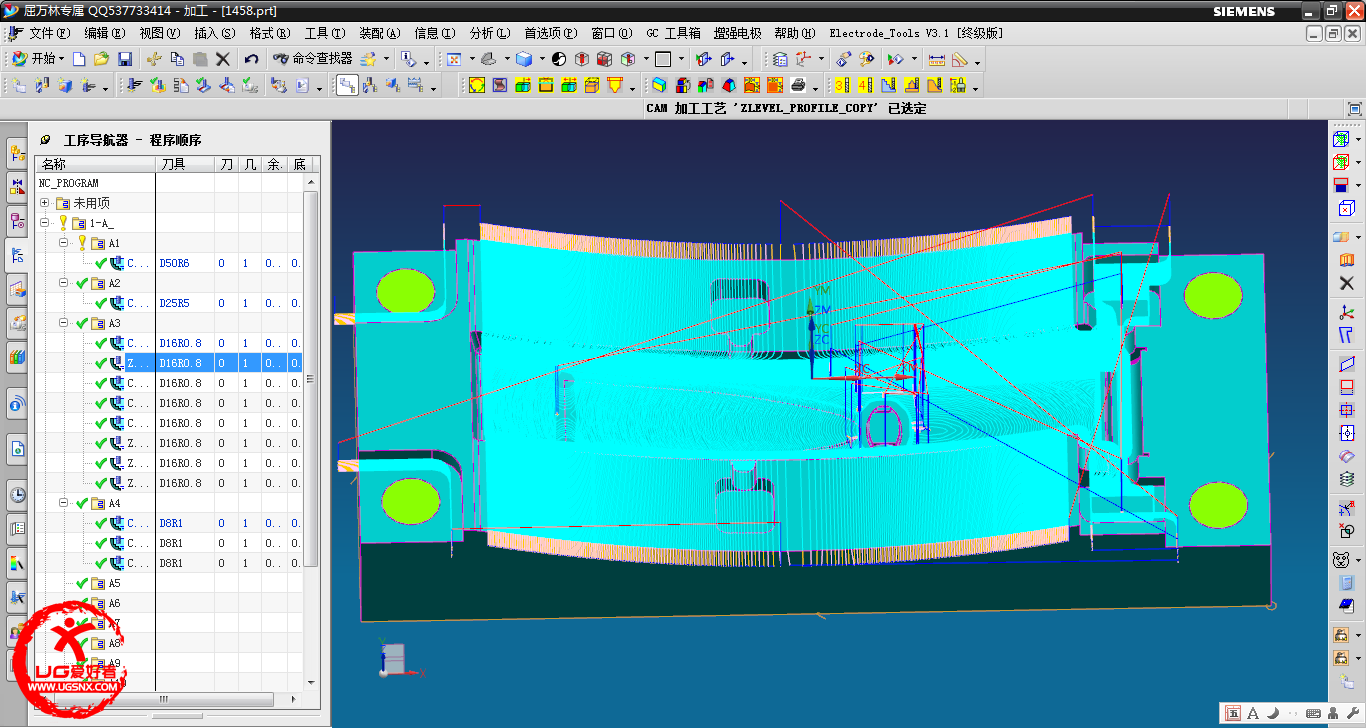The height and width of the screenshot is (728, 1366).
Task: Click the yellow '4' axis icon
Action: pyautogui.click(x=864, y=85)
